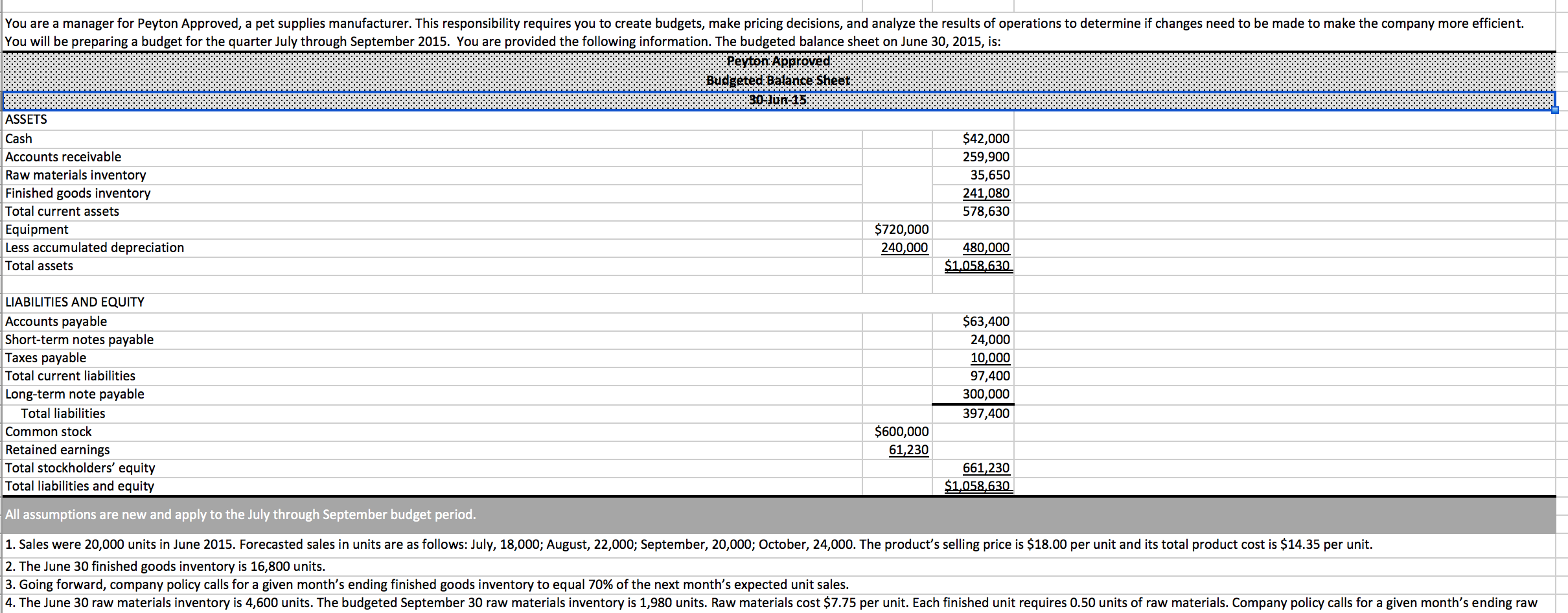The width and height of the screenshot is (1568, 613).
Task: Click the gray 'All assumptions are new' banner
Action: pos(778,515)
